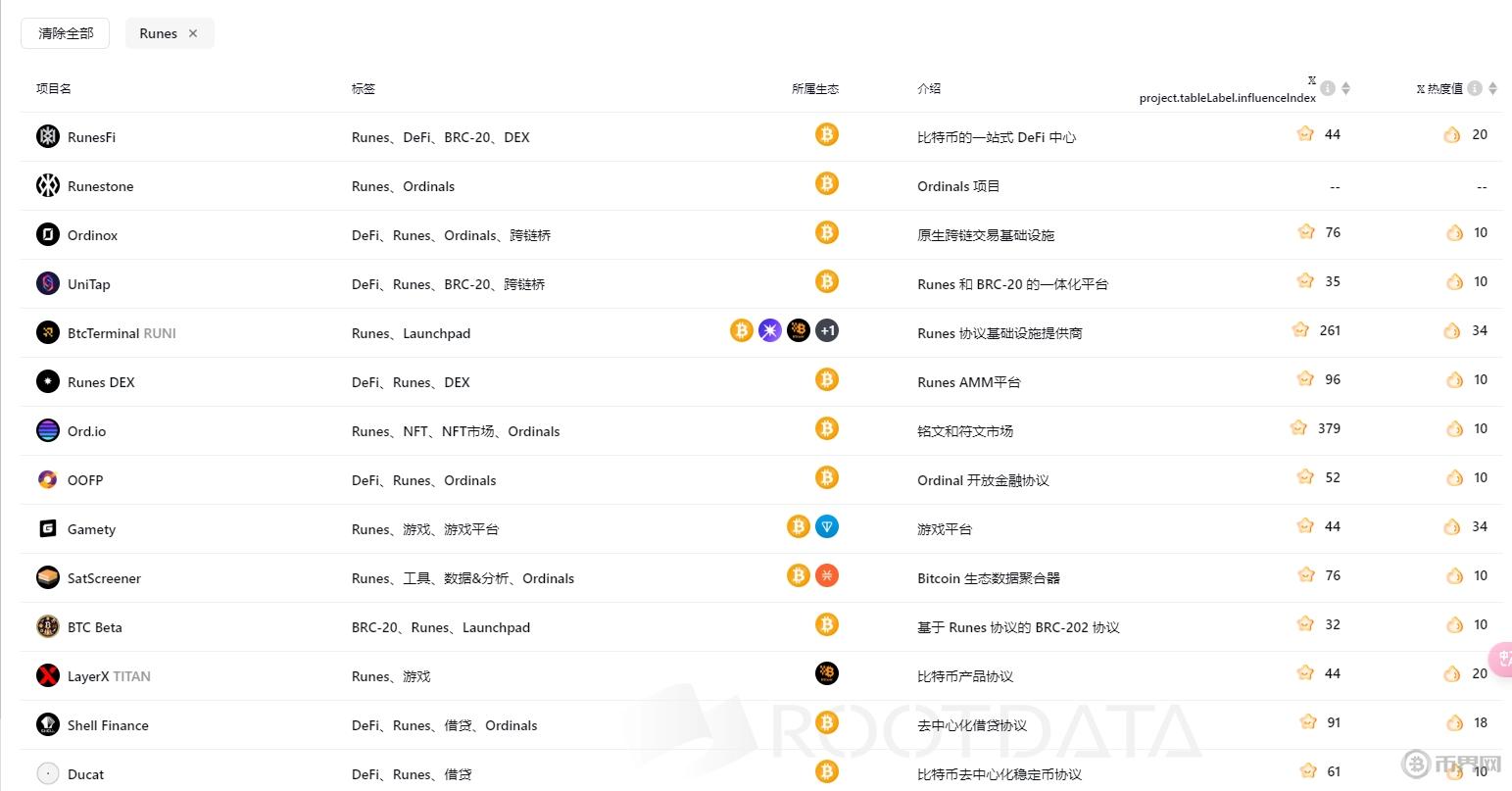The height and width of the screenshot is (791, 1512).
Task: Click the Ord.io striped logo icon
Action: pyautogui.click(x=48, y=430)
